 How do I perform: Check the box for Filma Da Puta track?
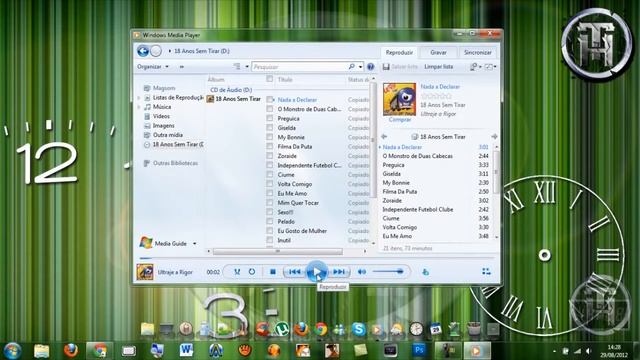tap(269, 146)
